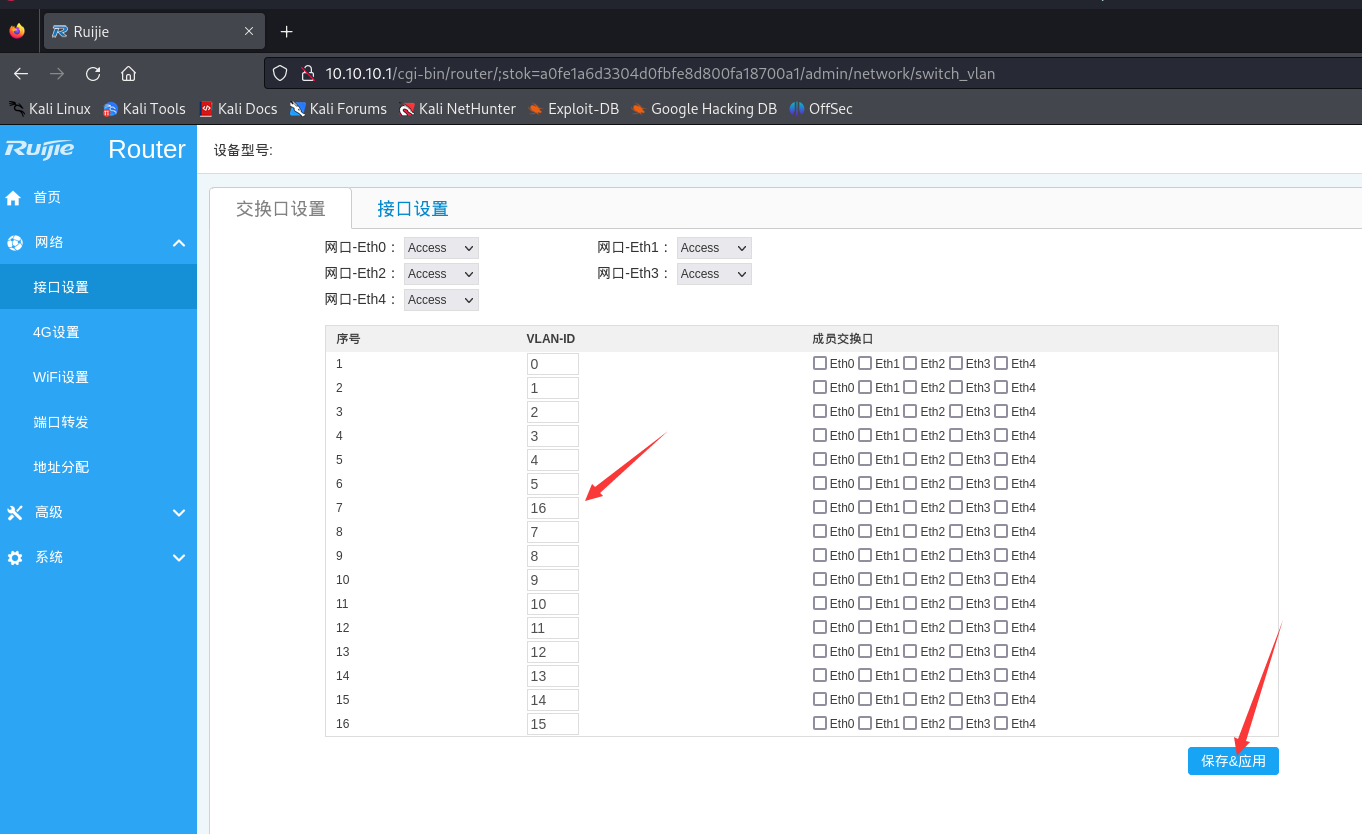This screenshot has height=834, width=1362.
Task: Open the Exploit-DB bookmark
Action: pyautogui.click(x=574, y=108)
